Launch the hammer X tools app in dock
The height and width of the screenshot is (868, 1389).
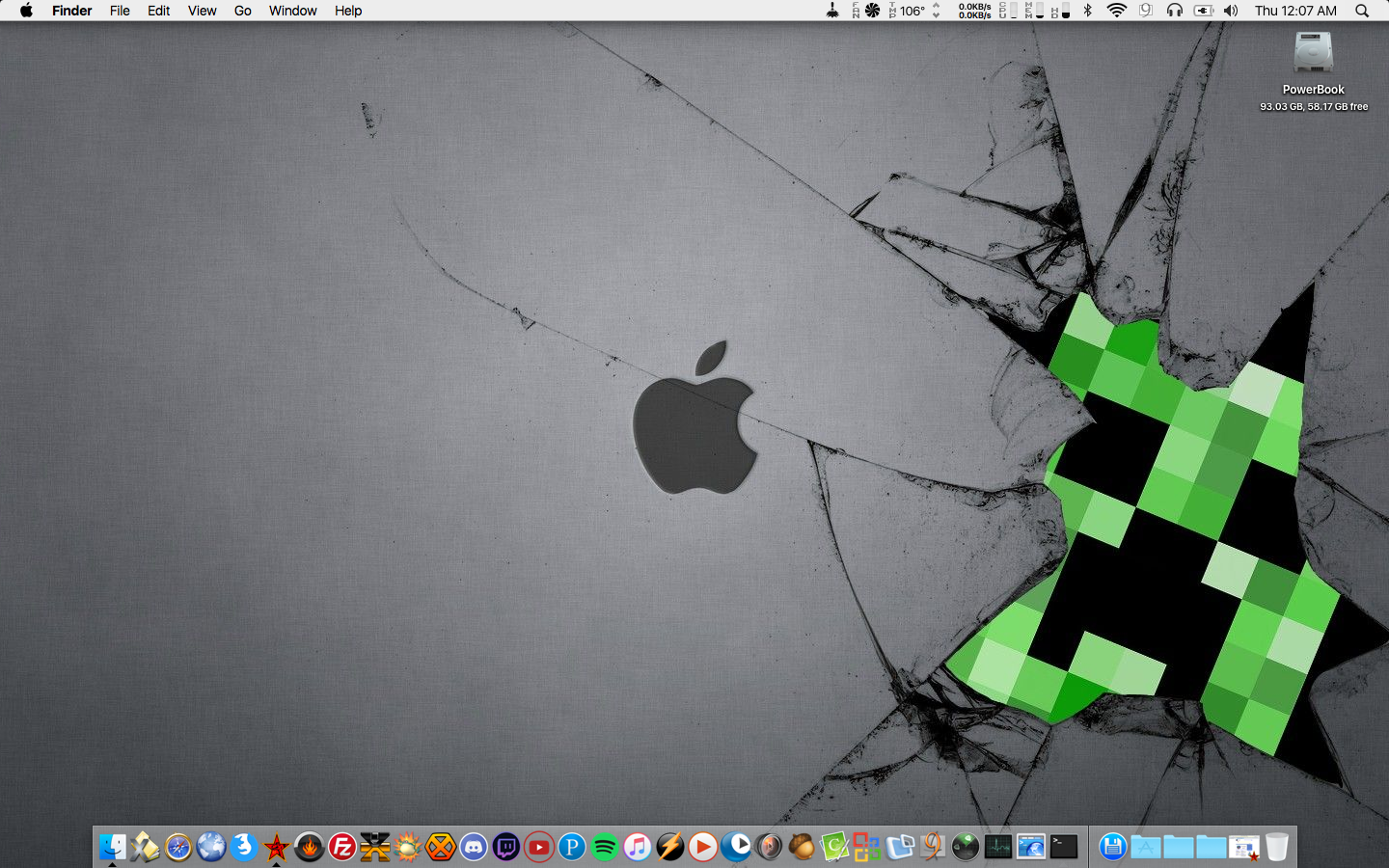click(146, 847)
